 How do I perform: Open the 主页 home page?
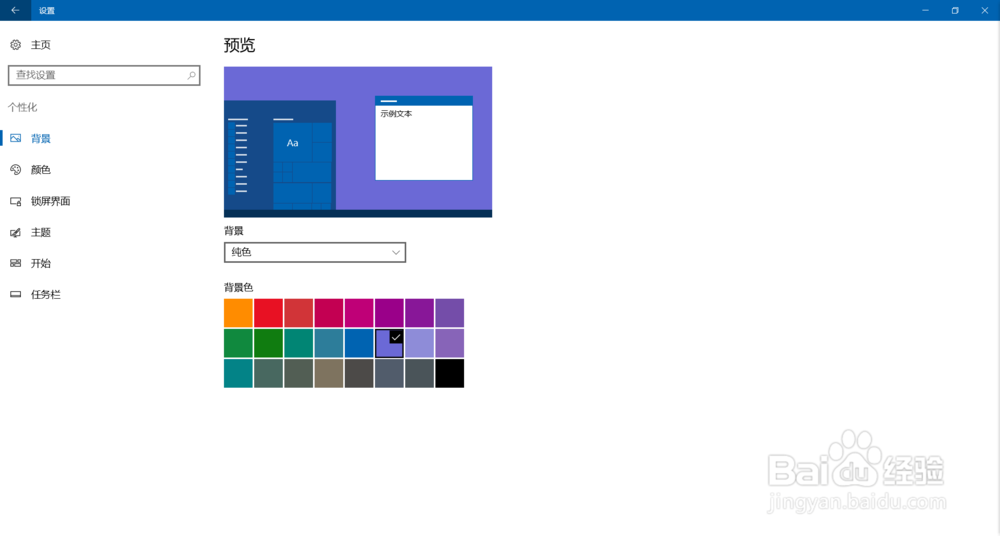41,45
